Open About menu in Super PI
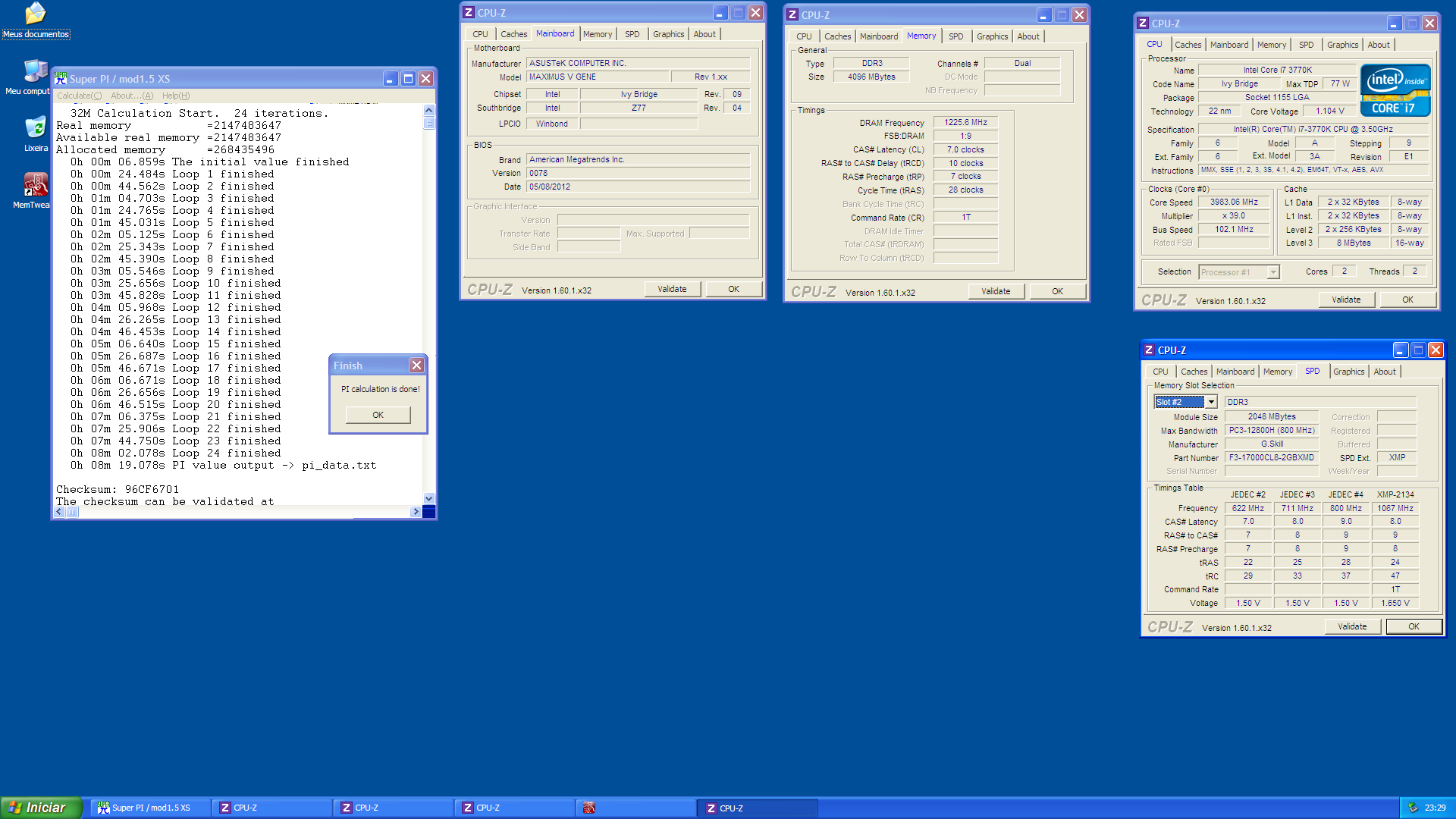Viewport: 1456px width, 819px height. pyautogui.click(x=132, y=96)
